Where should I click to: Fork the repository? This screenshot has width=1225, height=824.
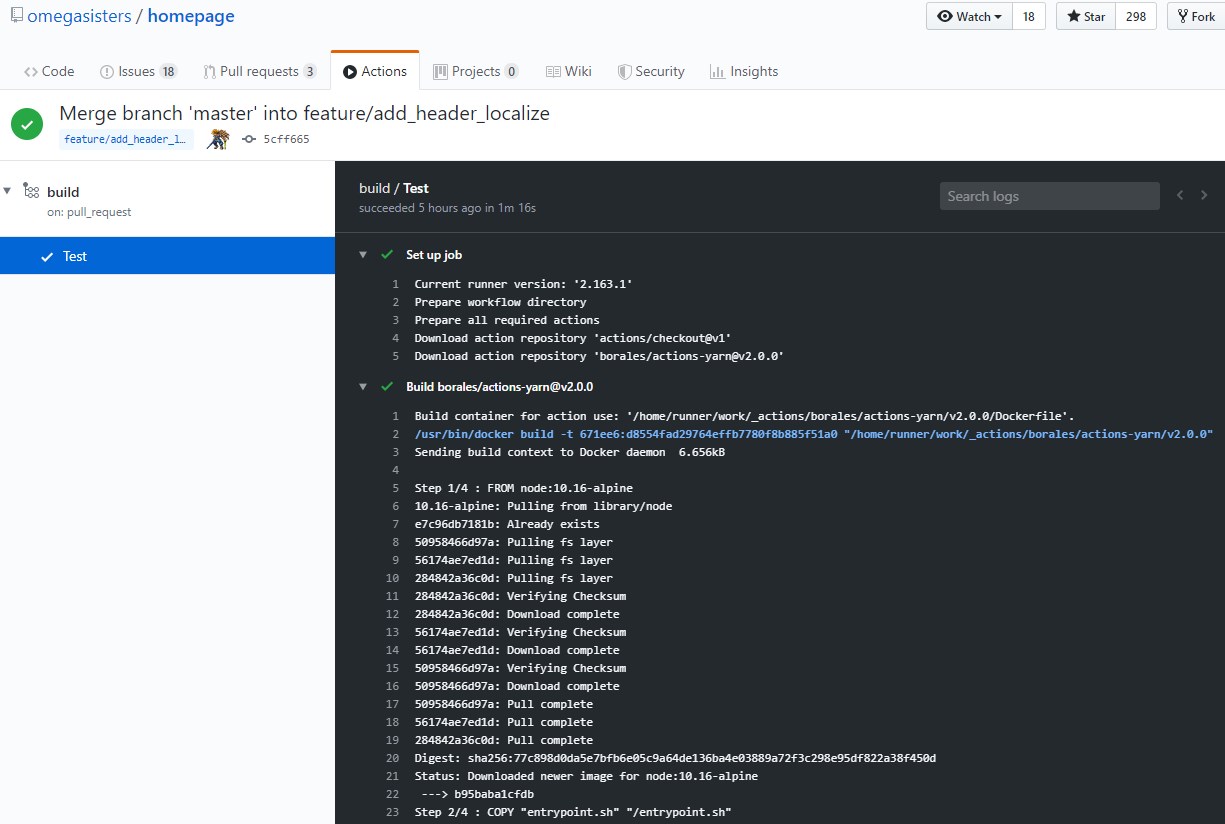pos(1195,17)
